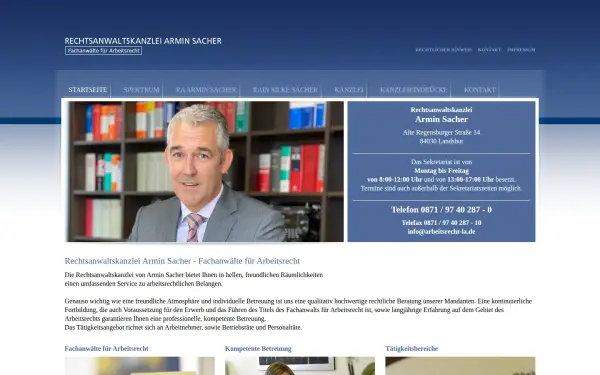Click the Alte Regensburger Straße 14 address
This screenshot has height=375, width=600.
coord(441,132)
